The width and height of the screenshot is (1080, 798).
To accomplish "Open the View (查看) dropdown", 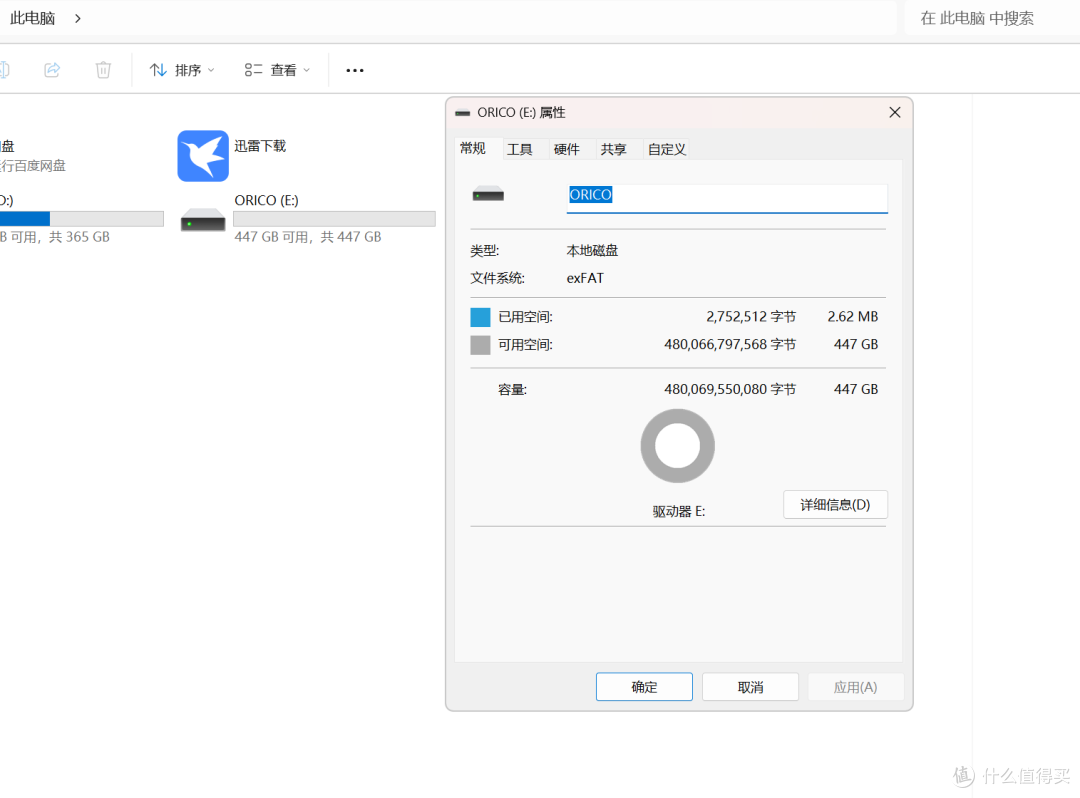I will 278,70.
